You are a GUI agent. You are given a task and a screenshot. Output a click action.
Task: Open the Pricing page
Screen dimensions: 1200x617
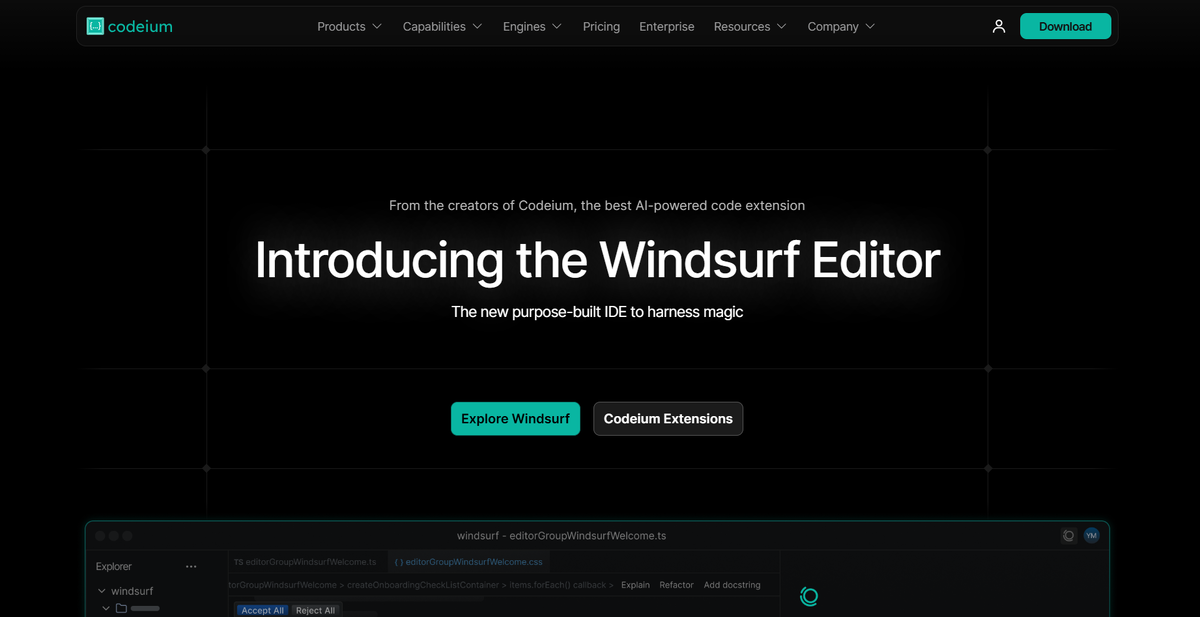tap(601, 27)
